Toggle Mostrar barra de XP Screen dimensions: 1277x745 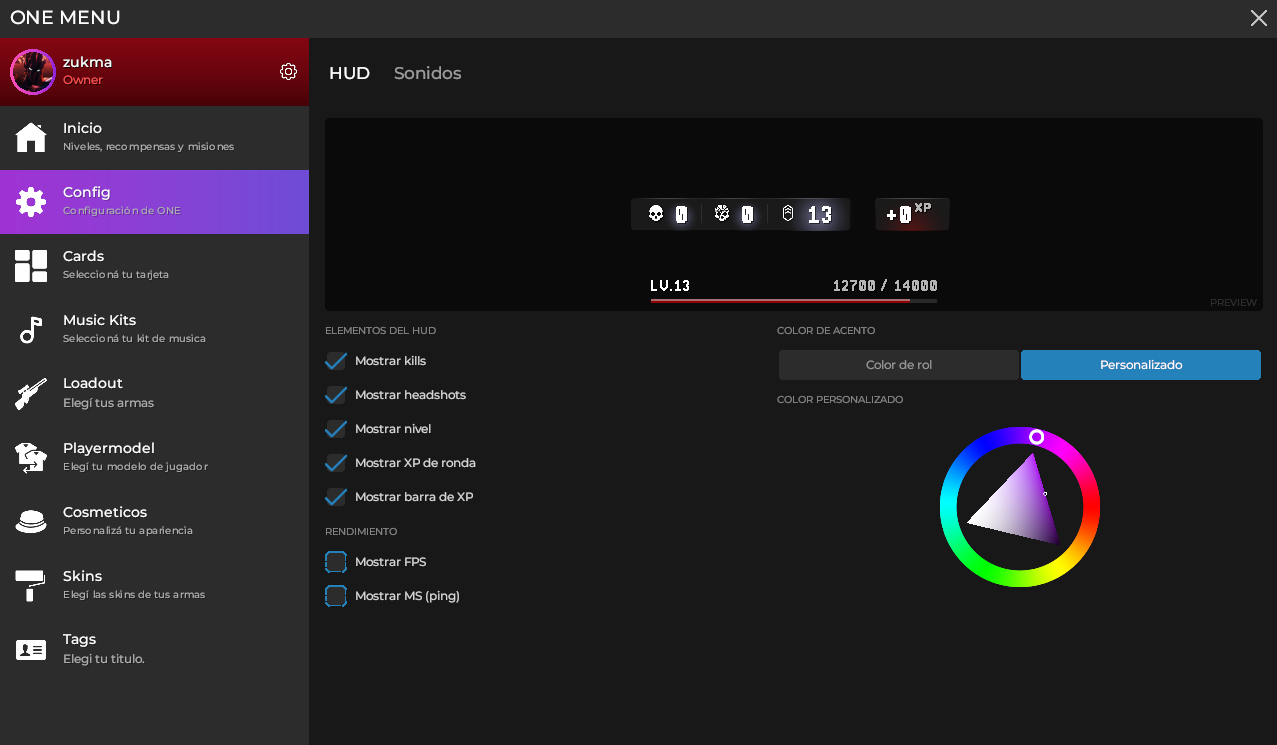[336, 497]
